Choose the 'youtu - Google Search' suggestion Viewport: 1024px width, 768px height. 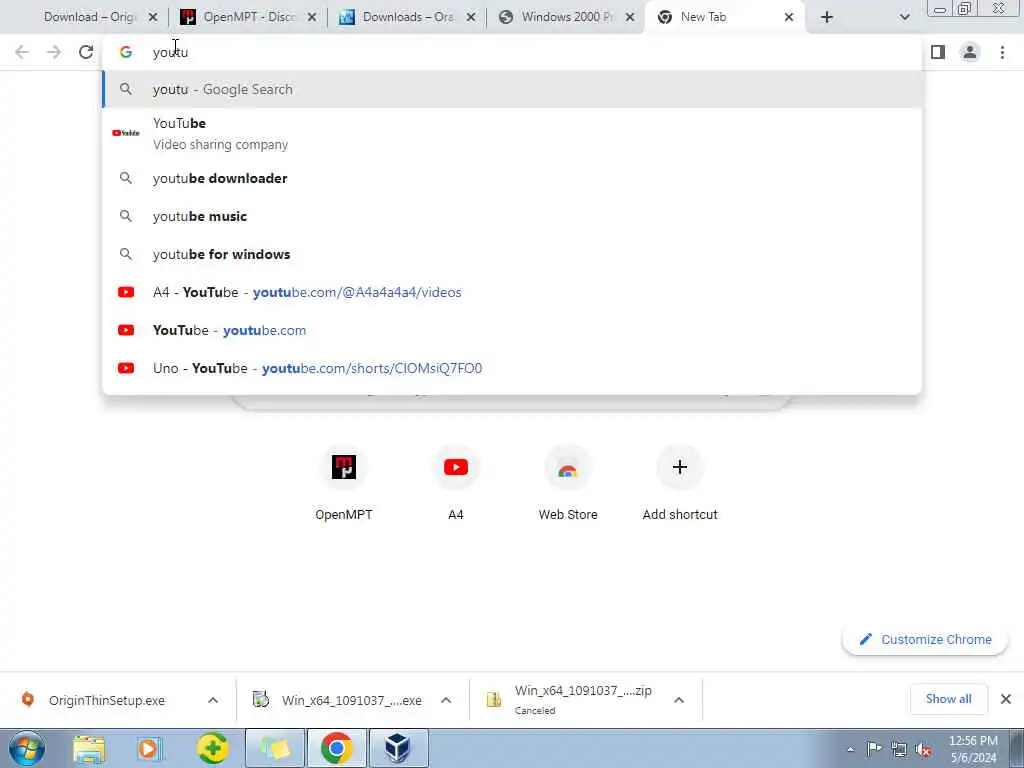512,89
